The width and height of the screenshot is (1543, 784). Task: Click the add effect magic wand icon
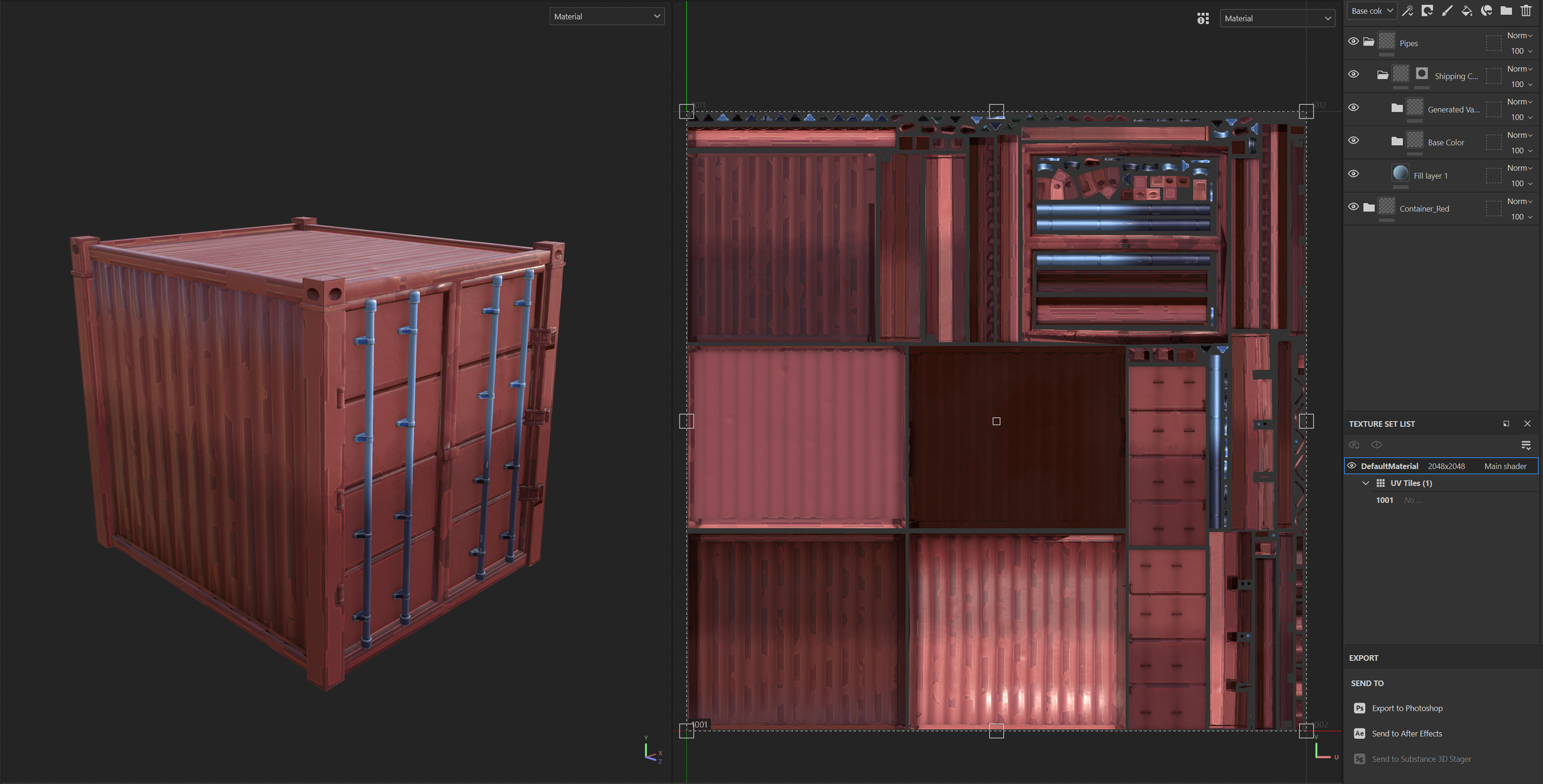[x=1408, y=10]
